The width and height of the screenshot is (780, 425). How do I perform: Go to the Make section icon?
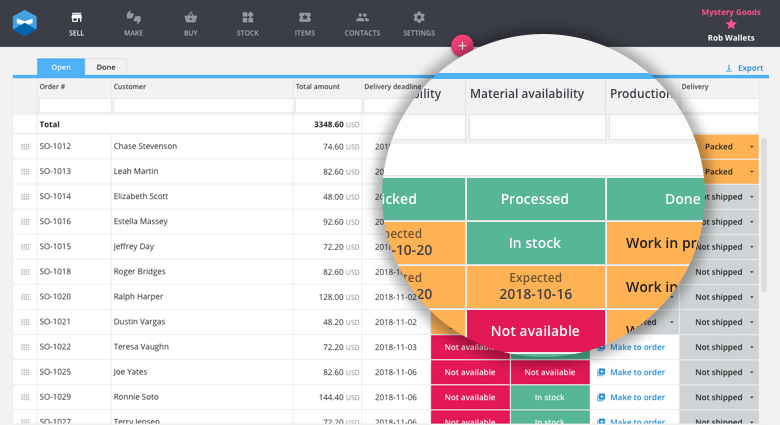133,18
